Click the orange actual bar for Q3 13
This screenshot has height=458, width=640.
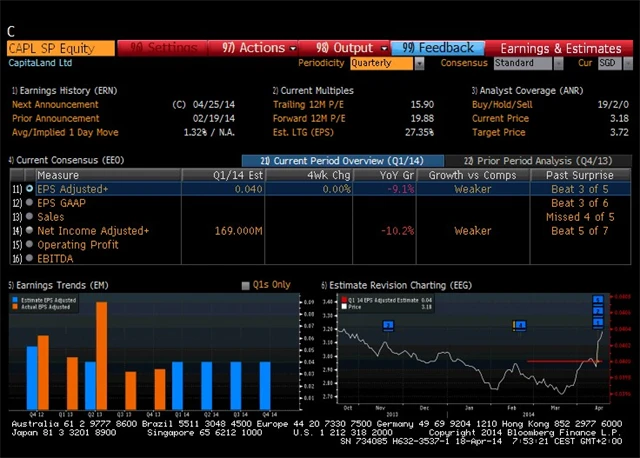click(131, 390)
